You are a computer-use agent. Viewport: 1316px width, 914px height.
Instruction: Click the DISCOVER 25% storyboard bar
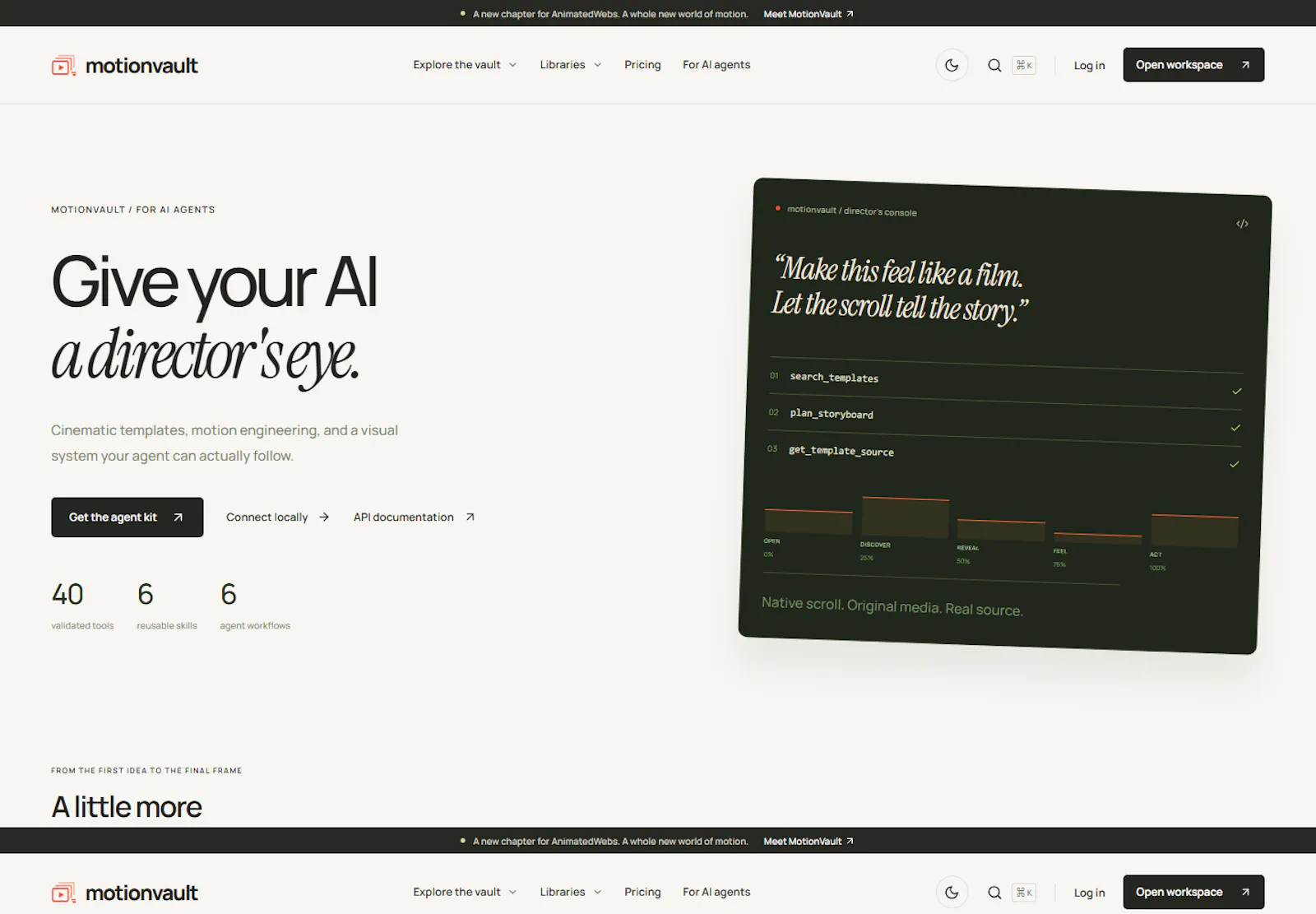coord(905,518)
